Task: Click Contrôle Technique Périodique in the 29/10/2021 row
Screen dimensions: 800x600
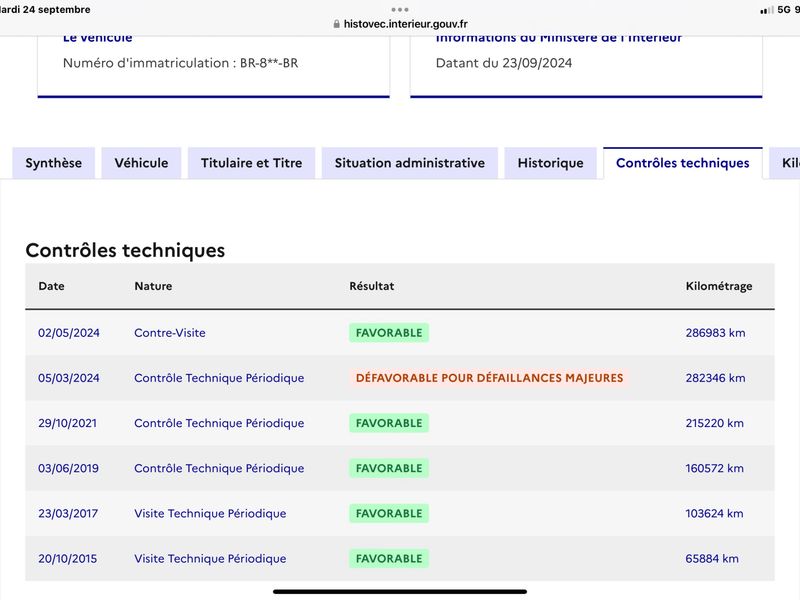Action: click(219, 423)
